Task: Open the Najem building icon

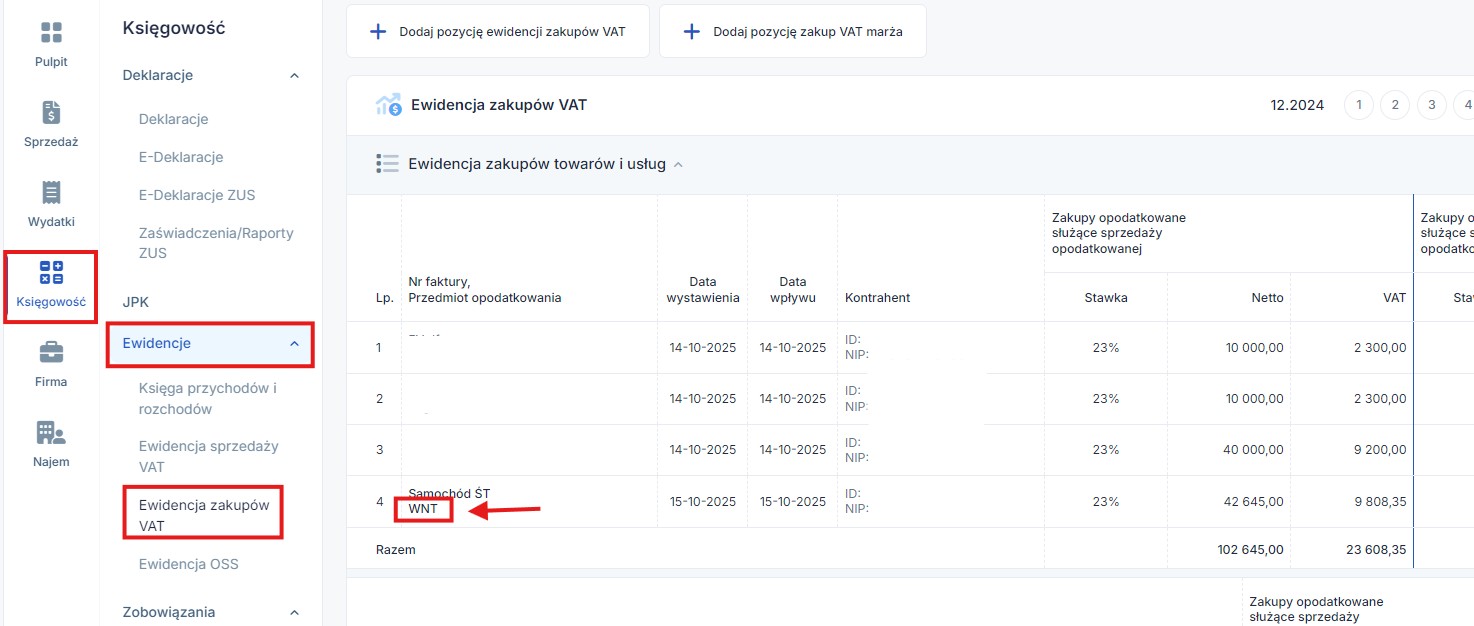Action: coord(51,432)
